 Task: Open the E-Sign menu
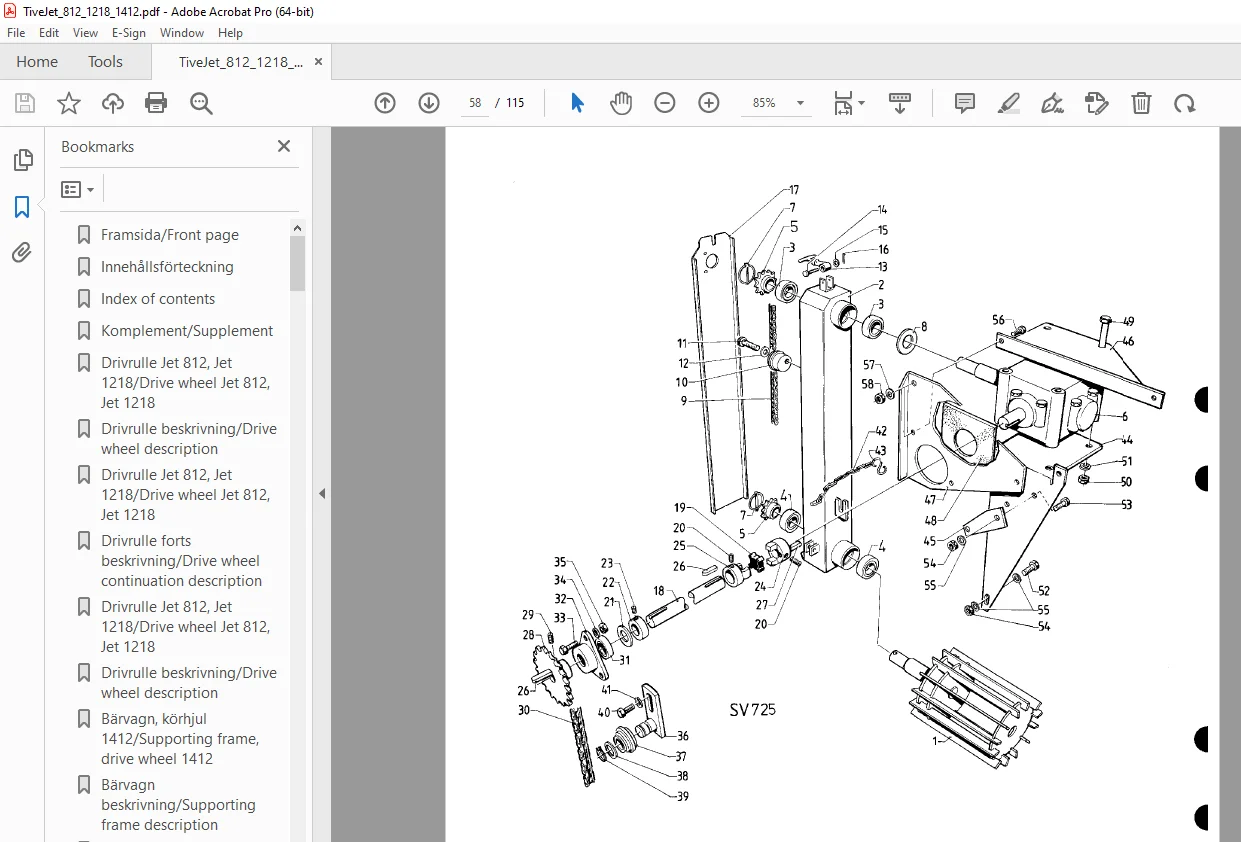(128, 33)
